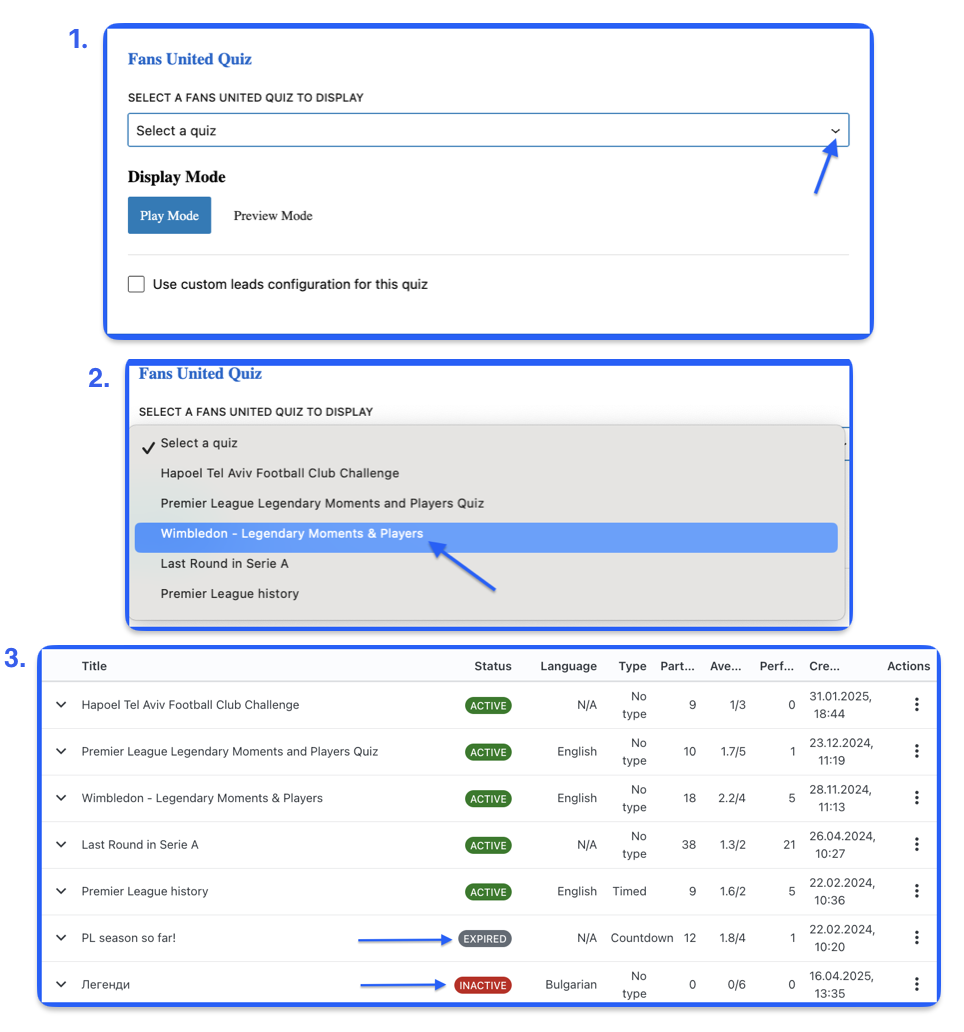The image size is (964, 1032).
Task: Click creation date 31.01.2025, 18:44
Action: [840, 705]
